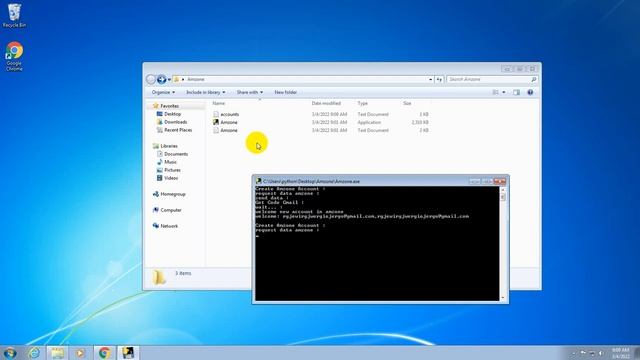
Task: Click the console scrollbar up arrow
Action: (503, 189)
